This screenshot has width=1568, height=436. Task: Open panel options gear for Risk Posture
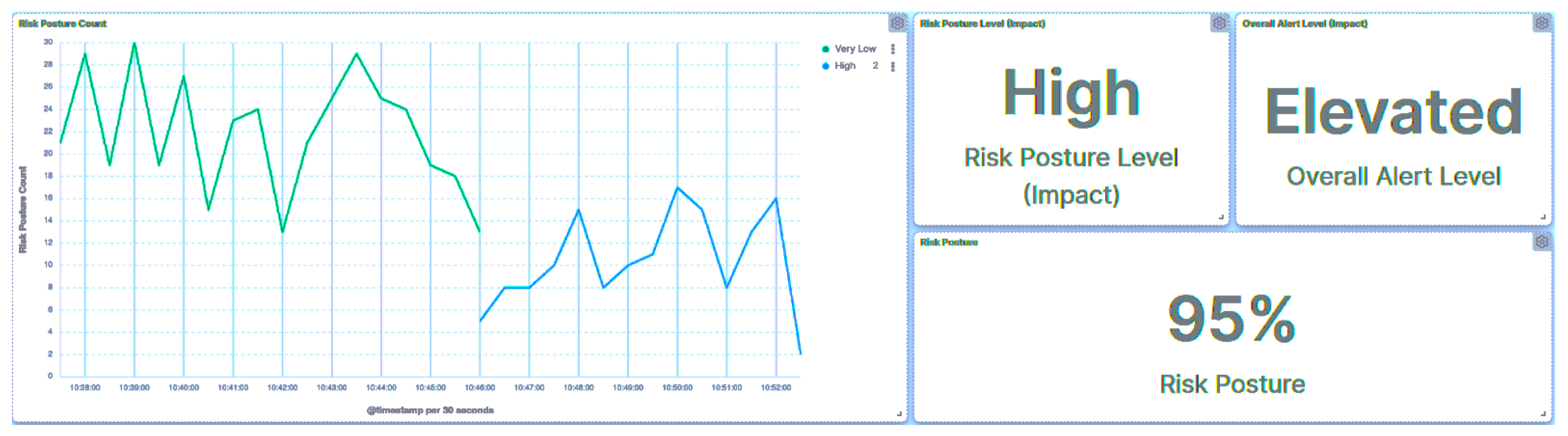pos(1541,242)
